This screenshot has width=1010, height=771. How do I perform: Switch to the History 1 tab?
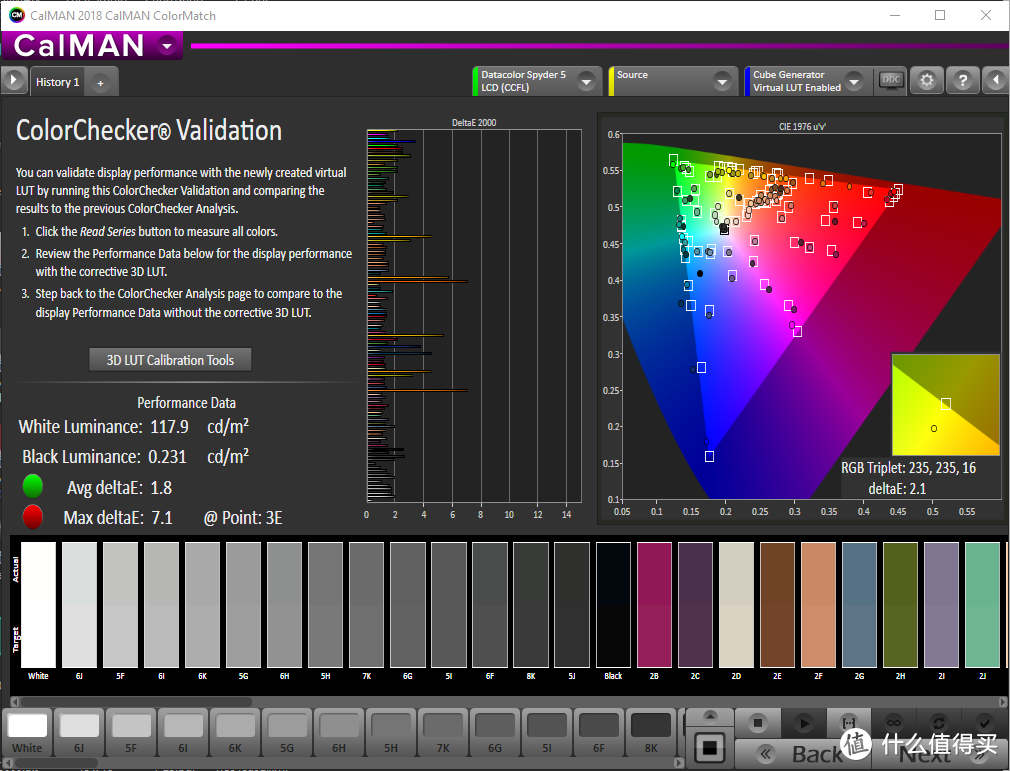(x=57, y=82)
